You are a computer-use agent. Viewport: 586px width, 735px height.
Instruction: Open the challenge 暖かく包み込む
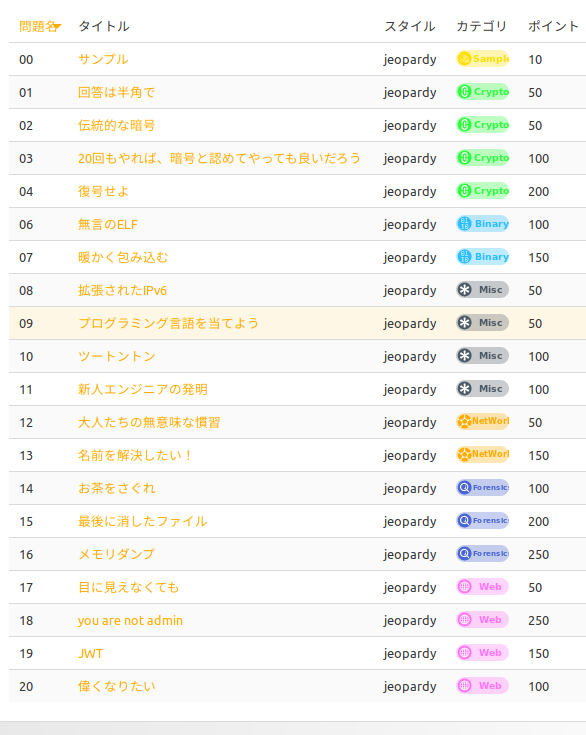point(123,257)
